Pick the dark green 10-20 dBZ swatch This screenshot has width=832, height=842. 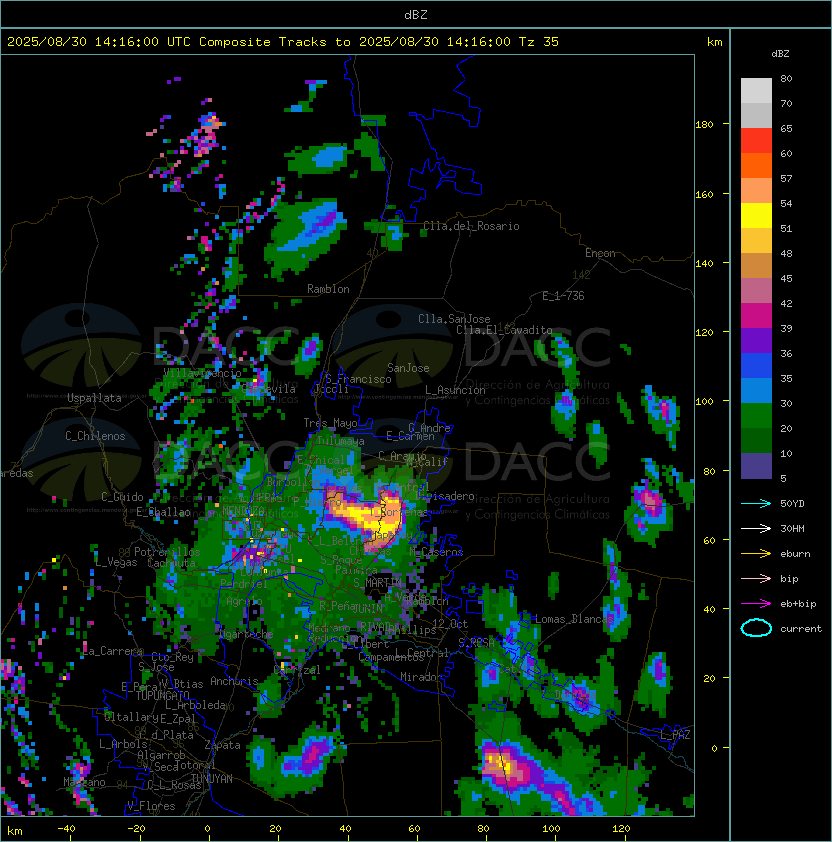tap(756, 440)
